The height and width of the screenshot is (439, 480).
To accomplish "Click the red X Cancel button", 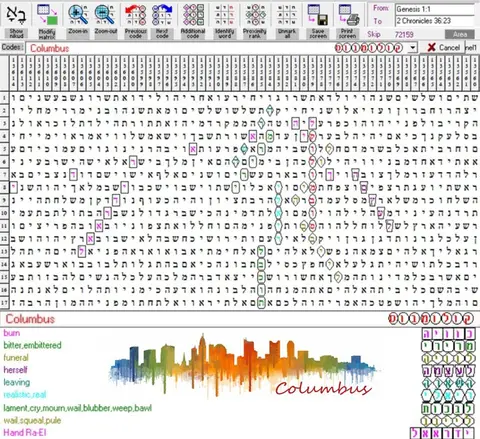I will [443, 48].
